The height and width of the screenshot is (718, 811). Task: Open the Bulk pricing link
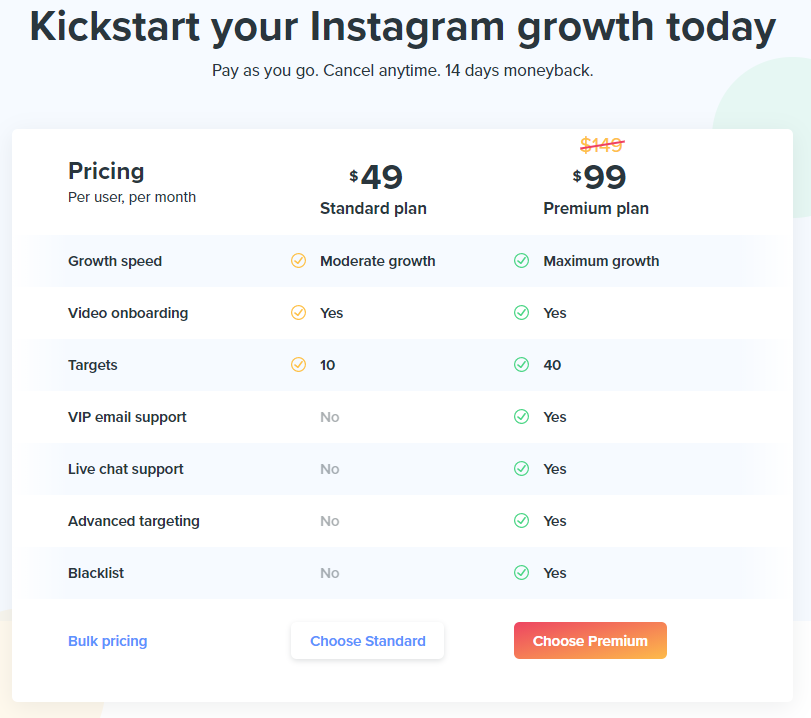[x=107, y=641]
